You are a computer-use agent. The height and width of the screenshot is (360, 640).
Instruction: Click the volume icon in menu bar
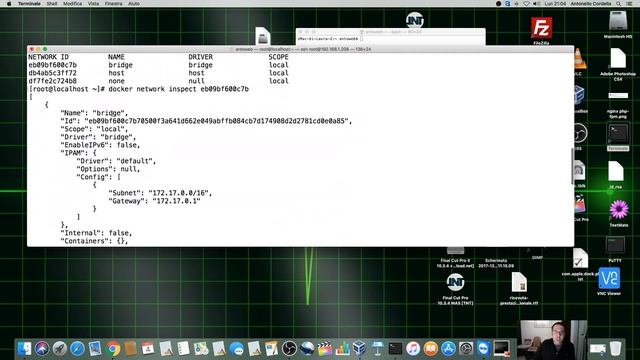[536, 4]
